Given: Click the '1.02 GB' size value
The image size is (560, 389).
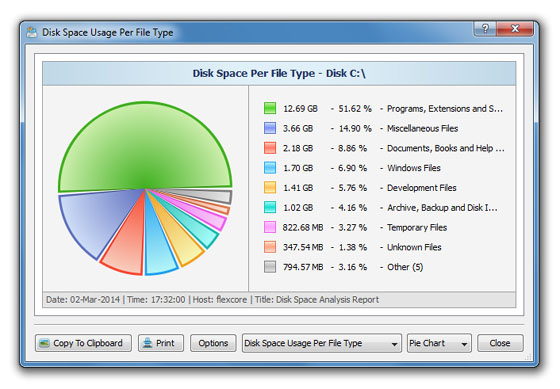Looking at the screenshot, I should coord(298,208).
